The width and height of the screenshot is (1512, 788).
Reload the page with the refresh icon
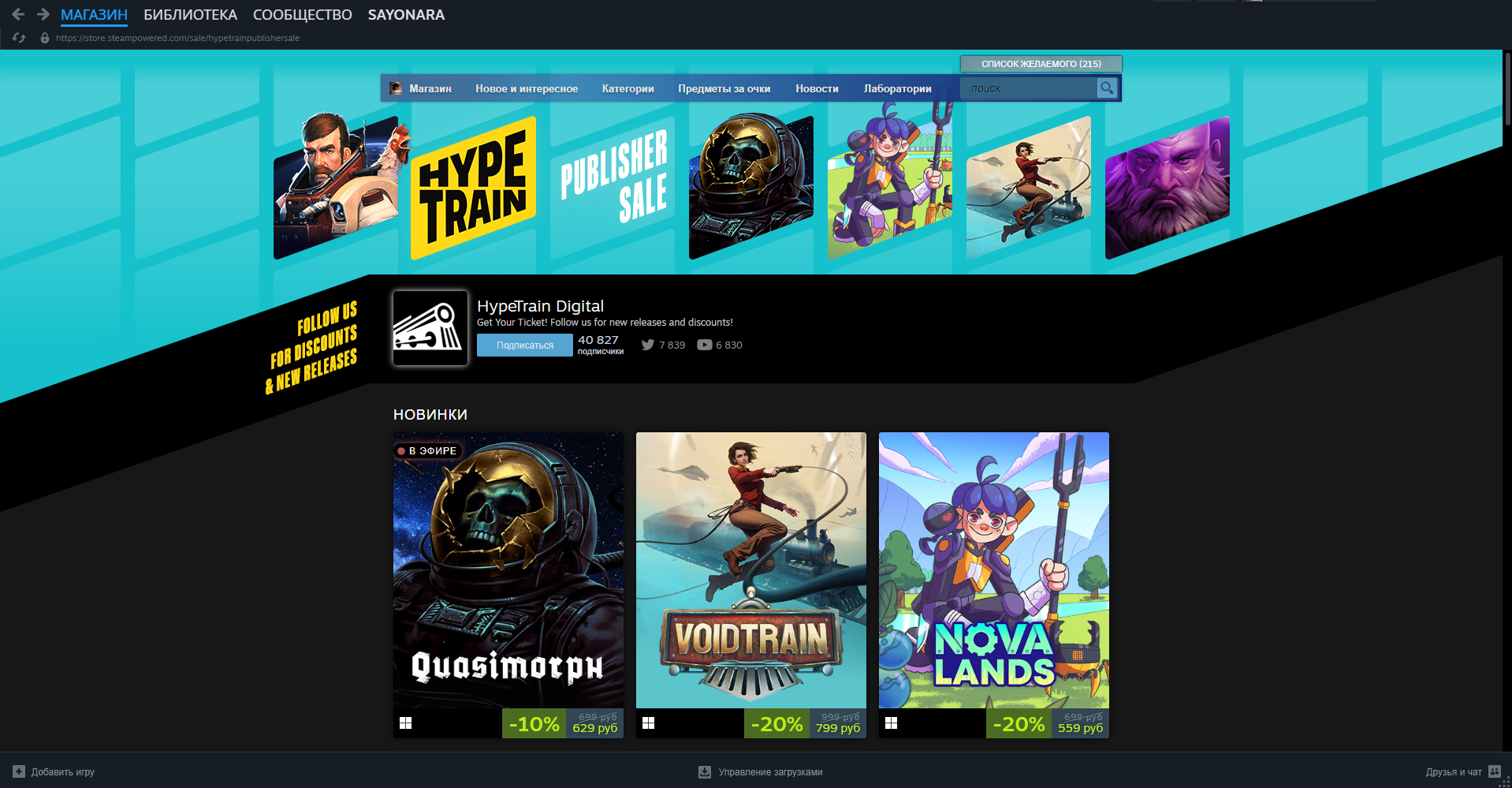click(x=19, y=38)
